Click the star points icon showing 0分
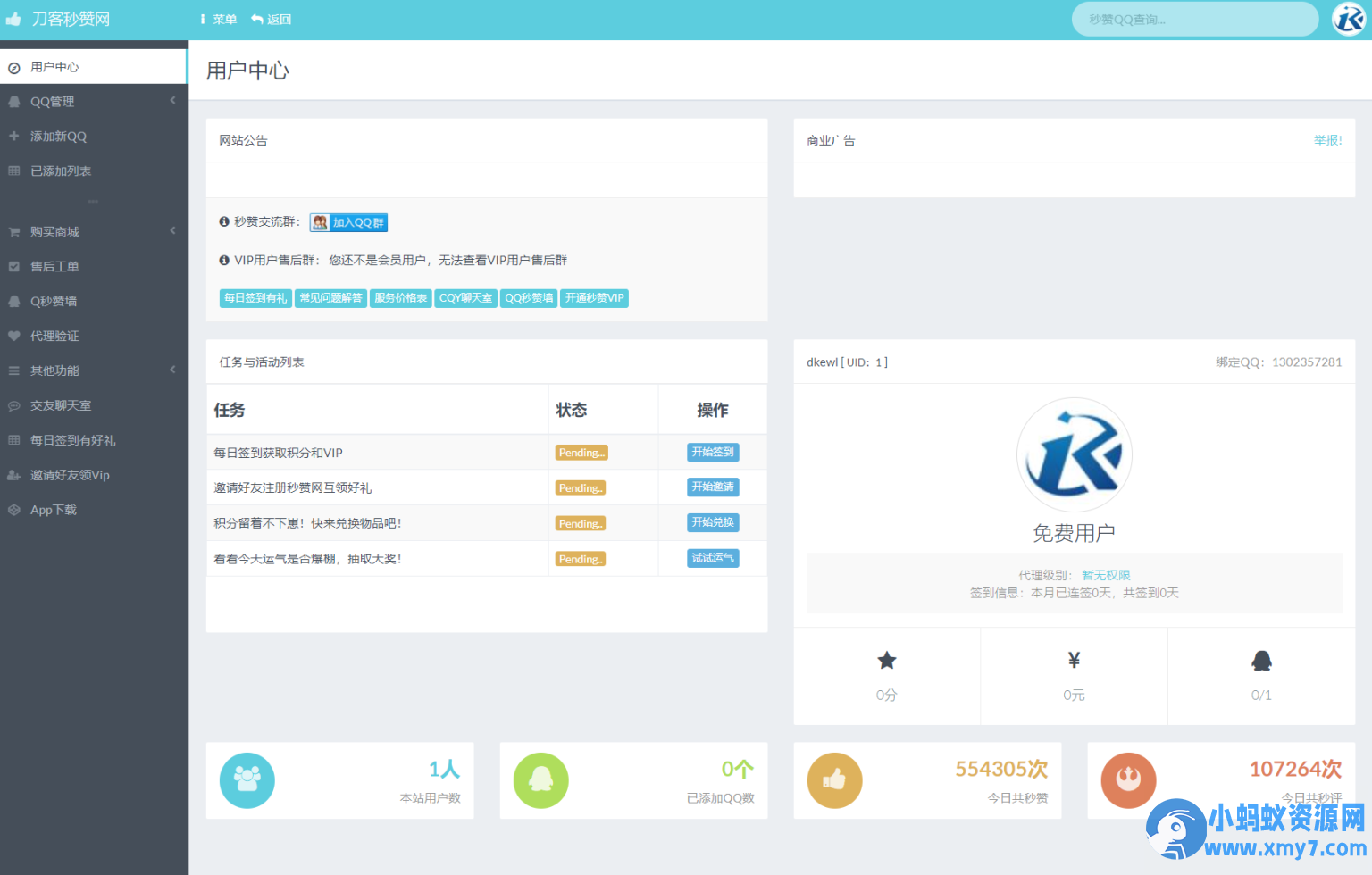The height and width of the screenshot is (875, 1372). click(x=886, y=661)
